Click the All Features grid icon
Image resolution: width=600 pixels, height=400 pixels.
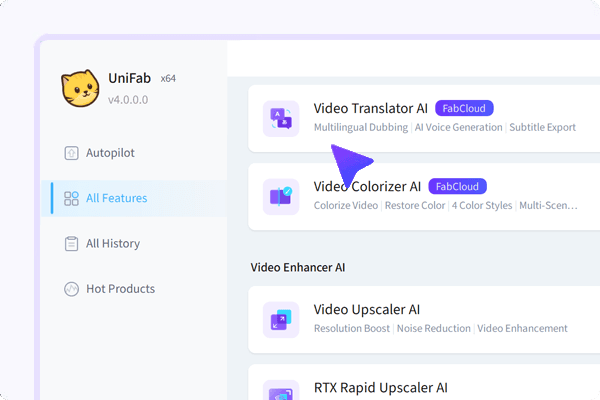(71, 198)
